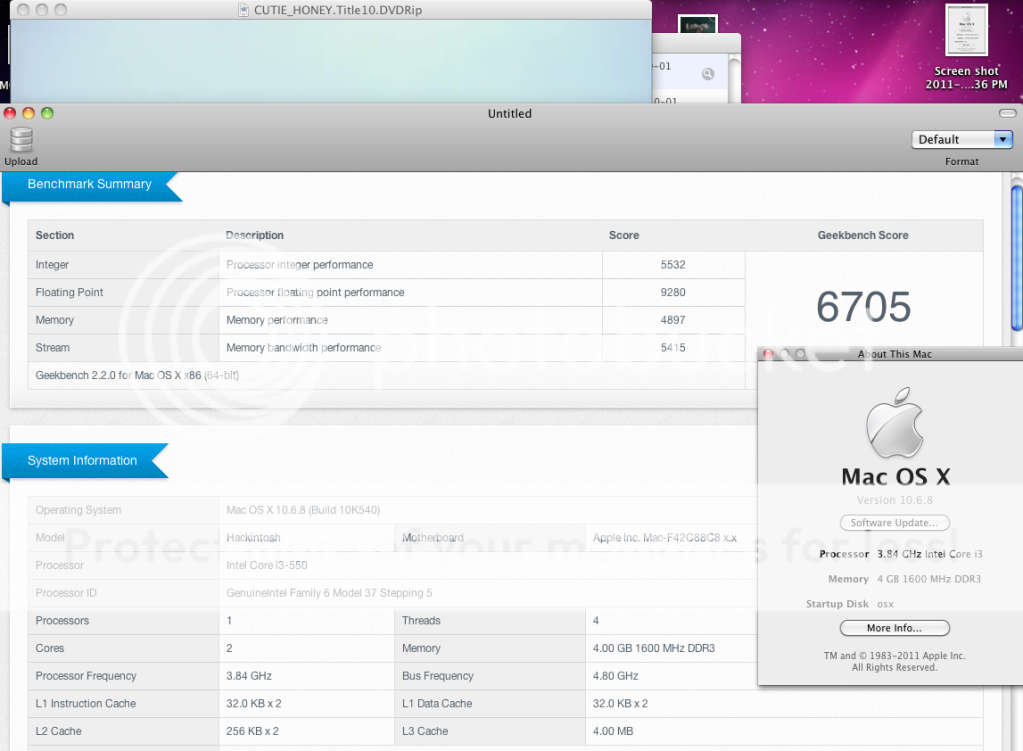Close the Untitled Geekbench window
This screenshot has height=751, width=1023.
pyautogui.click(x=11, y=113)
